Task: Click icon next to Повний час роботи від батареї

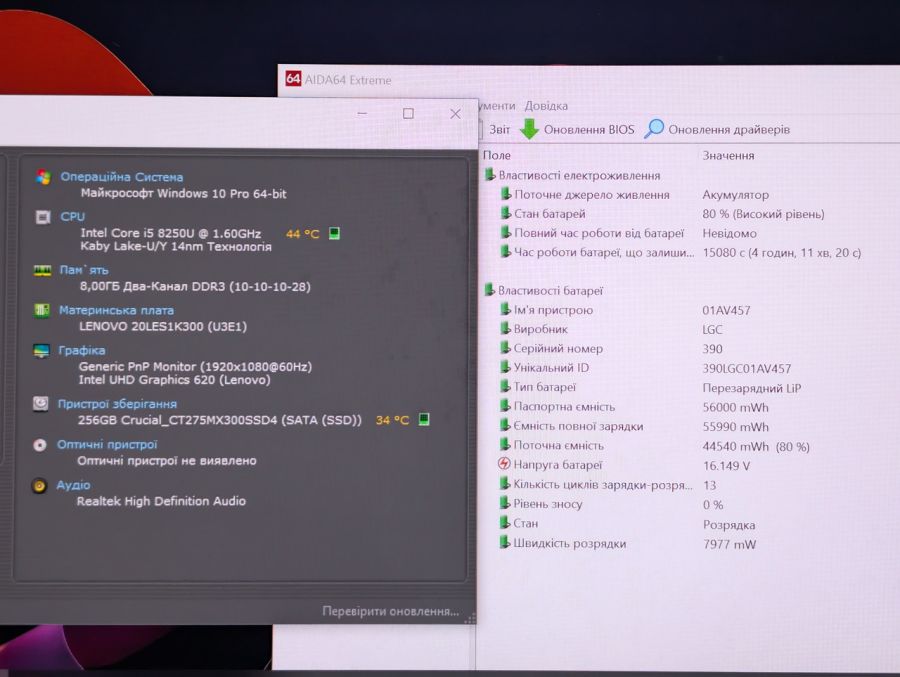Action: [x=506, y=233]
